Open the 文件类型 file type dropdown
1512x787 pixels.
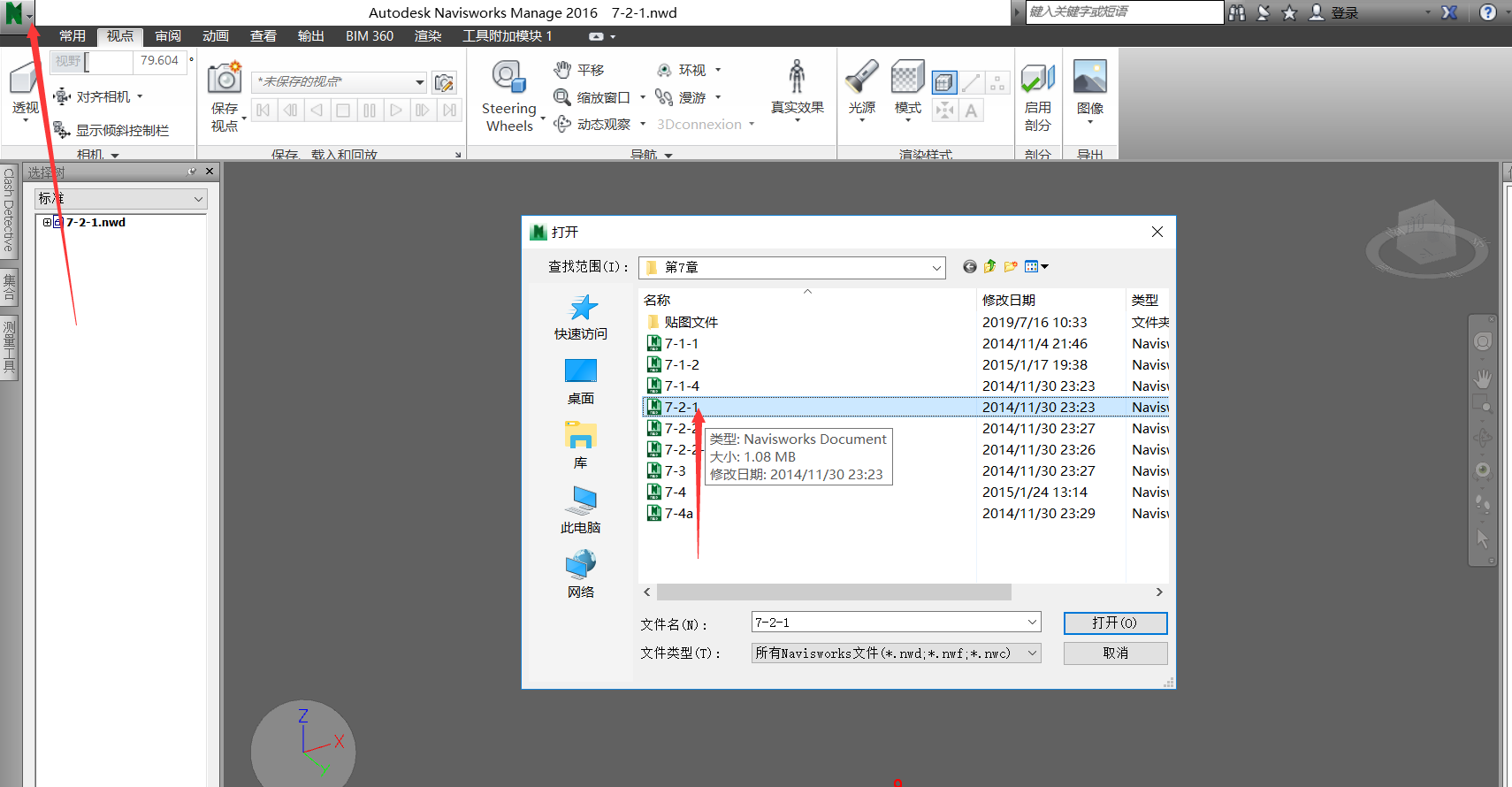[x=1032, y=653]
